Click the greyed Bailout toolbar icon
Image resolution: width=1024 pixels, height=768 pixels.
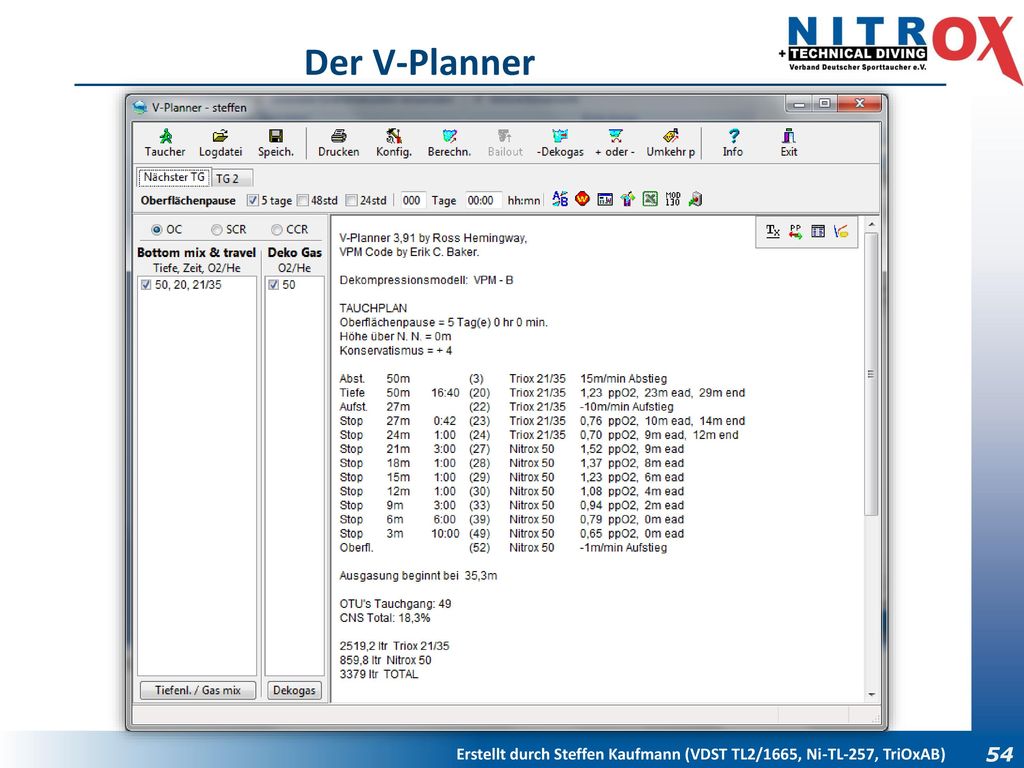point(505,143)
